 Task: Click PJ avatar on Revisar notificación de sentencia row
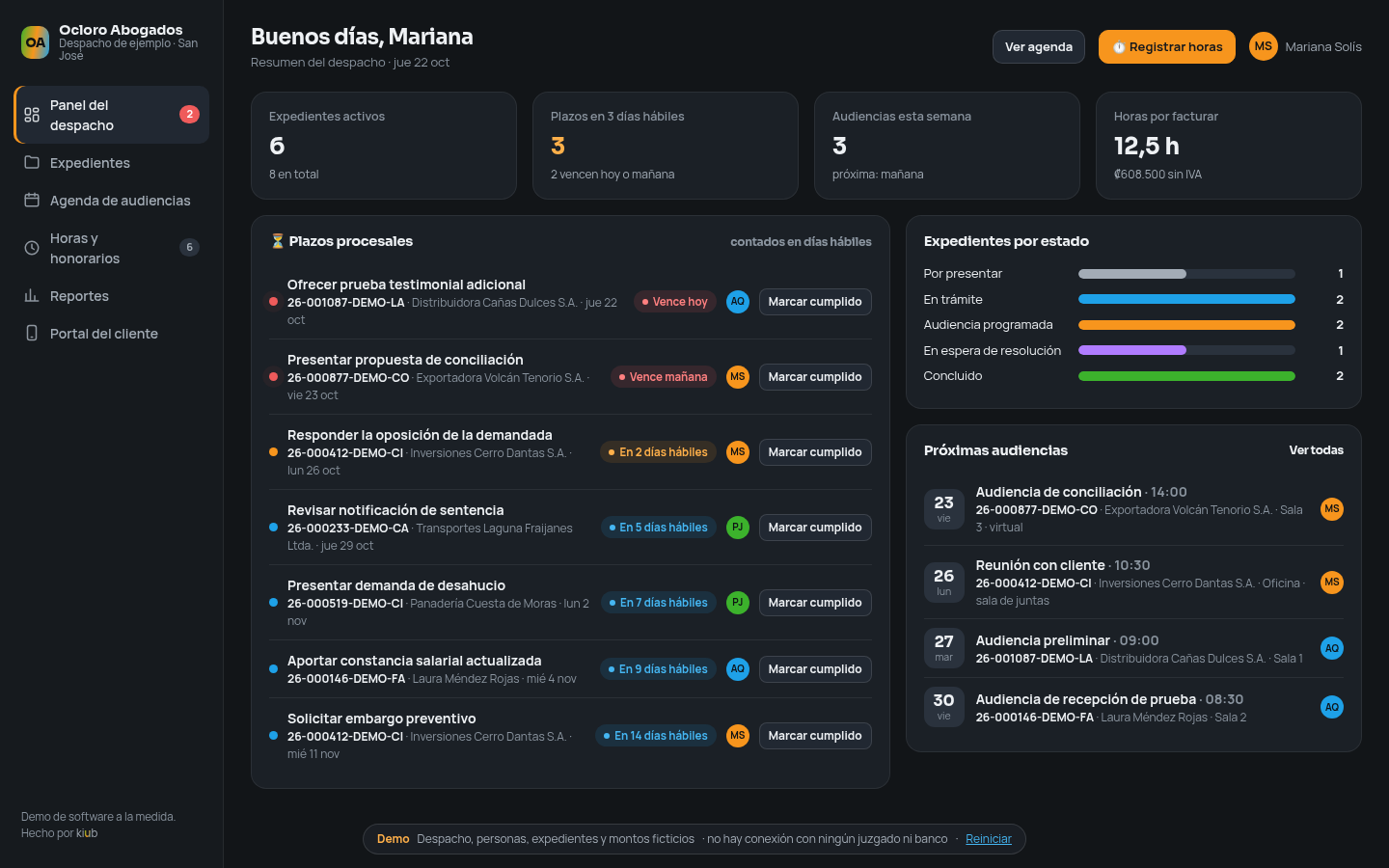pos(738,528)
